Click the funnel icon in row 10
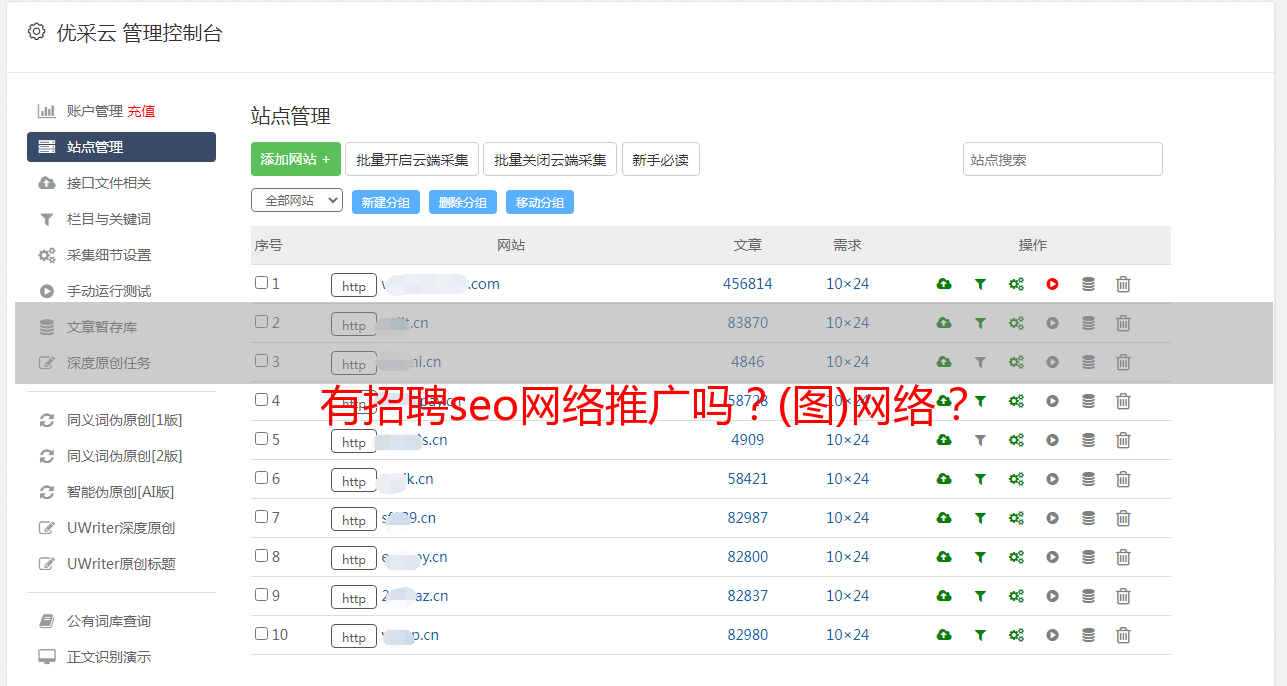 coord(980,635)
